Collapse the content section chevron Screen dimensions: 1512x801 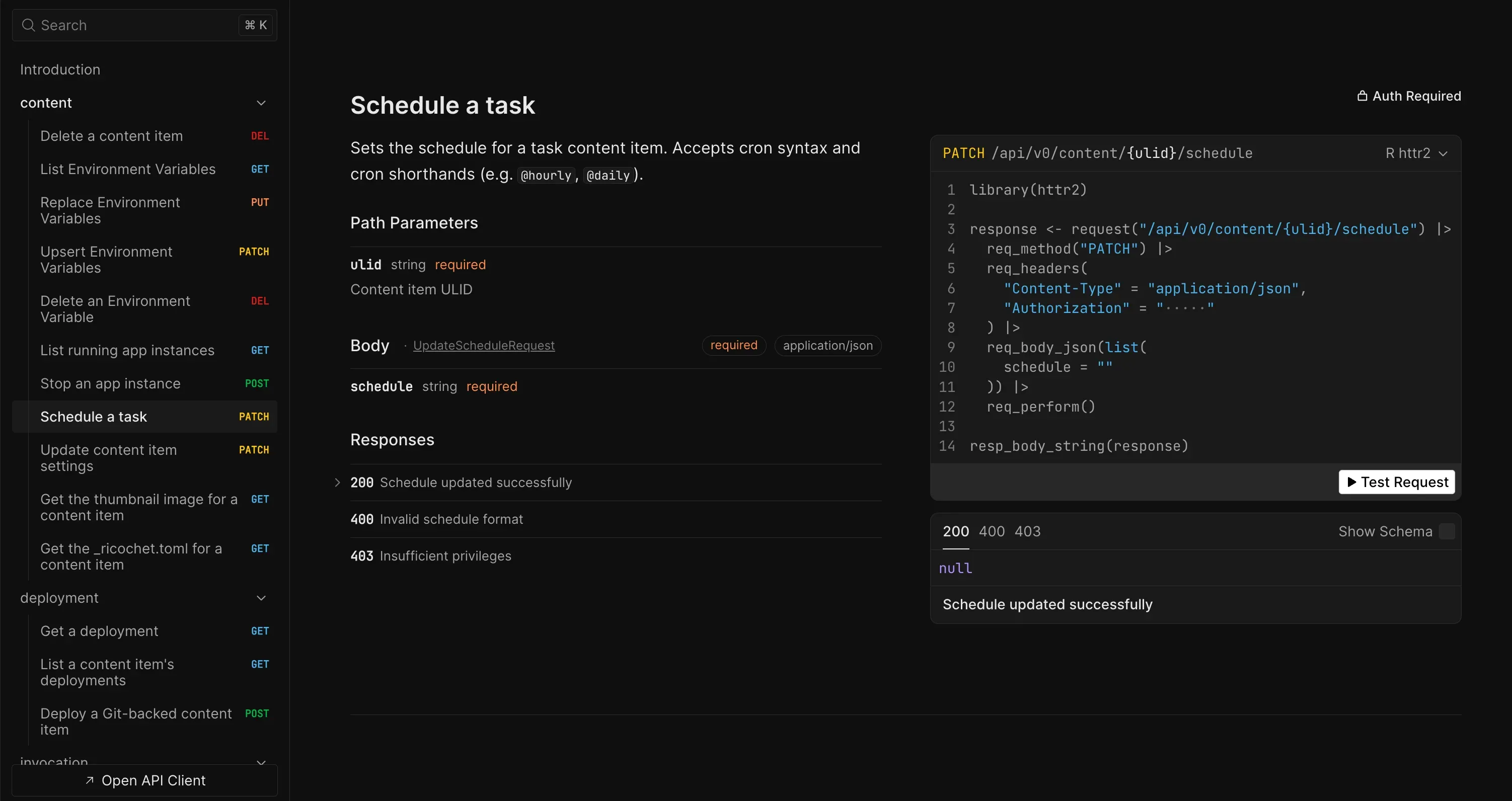261,103
